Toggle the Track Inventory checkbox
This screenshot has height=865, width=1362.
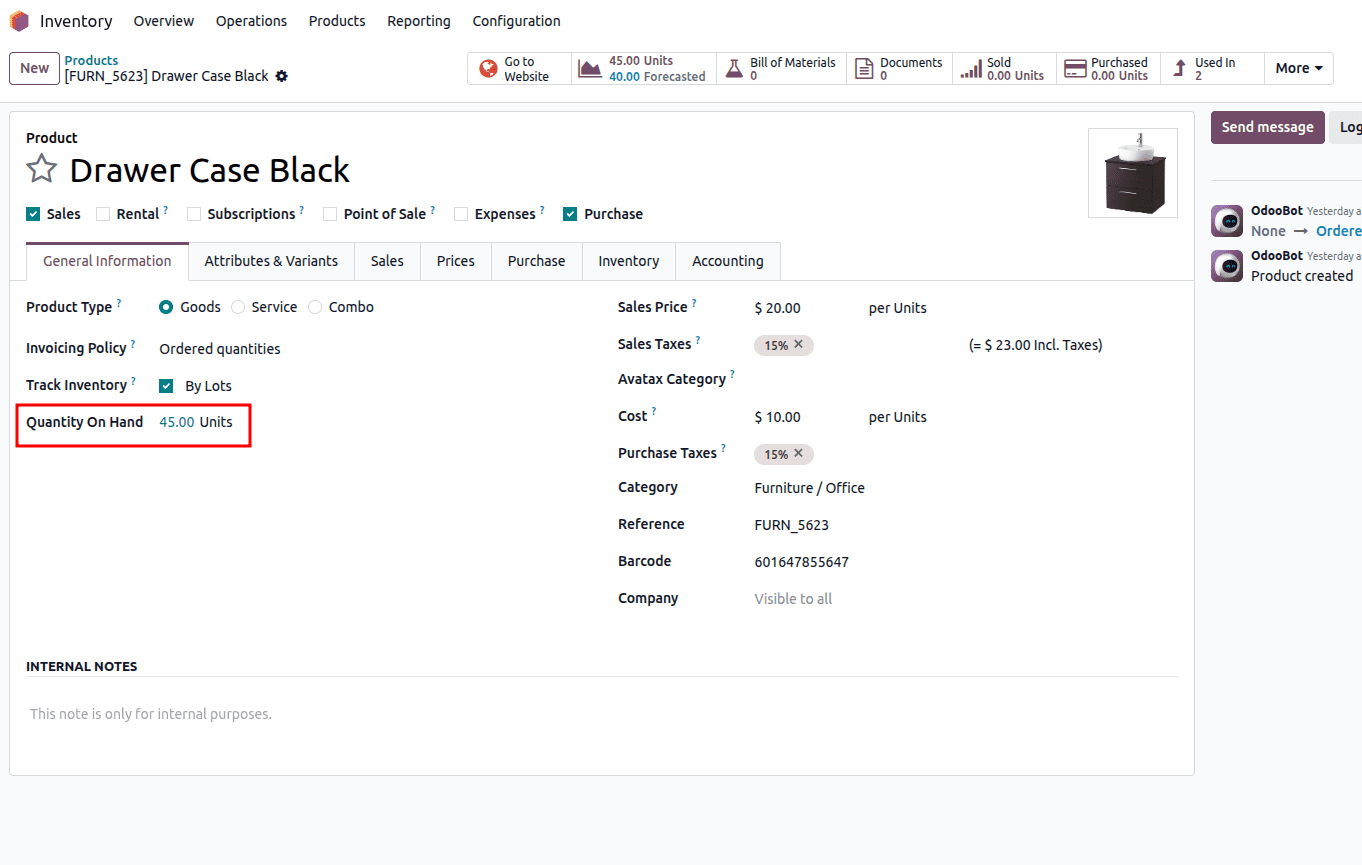[166, 386]
